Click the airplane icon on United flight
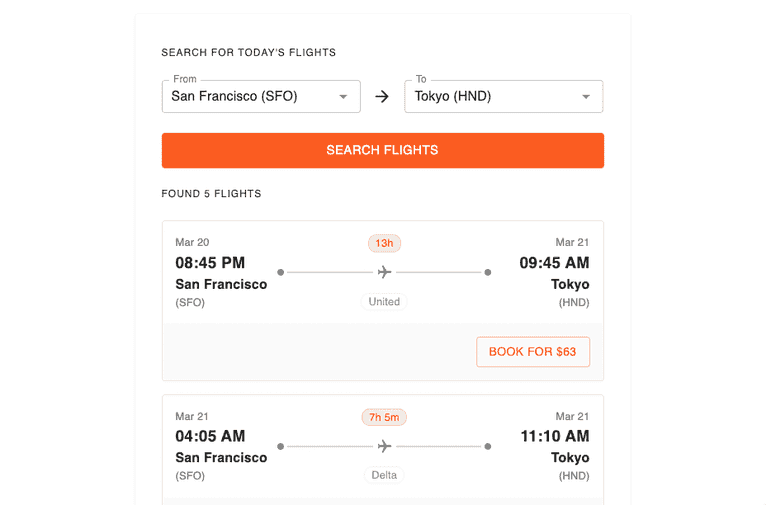This screenshot has height=505, width=766. point(384,272)
